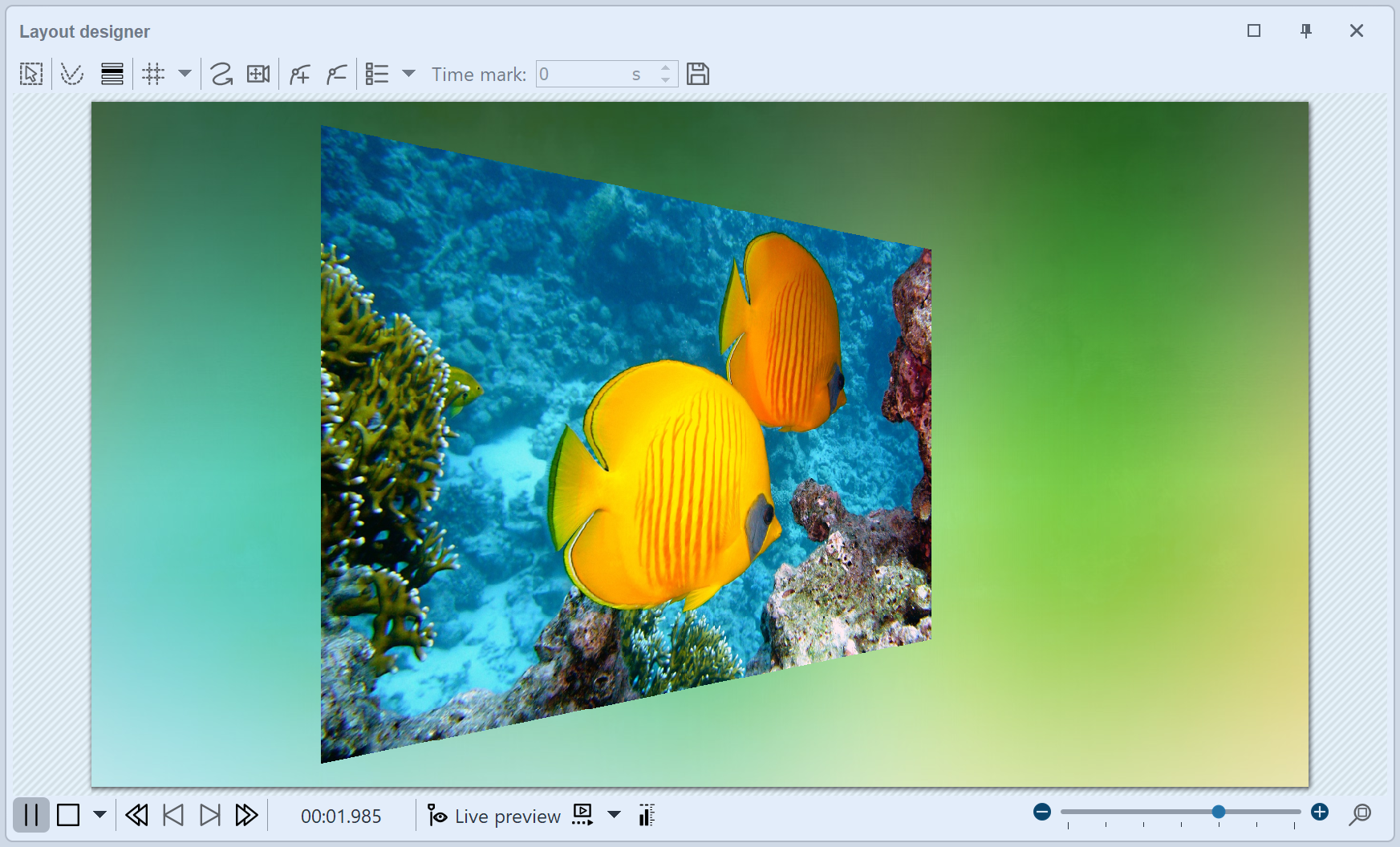Fast forward the preview playback

coord(246,816)
